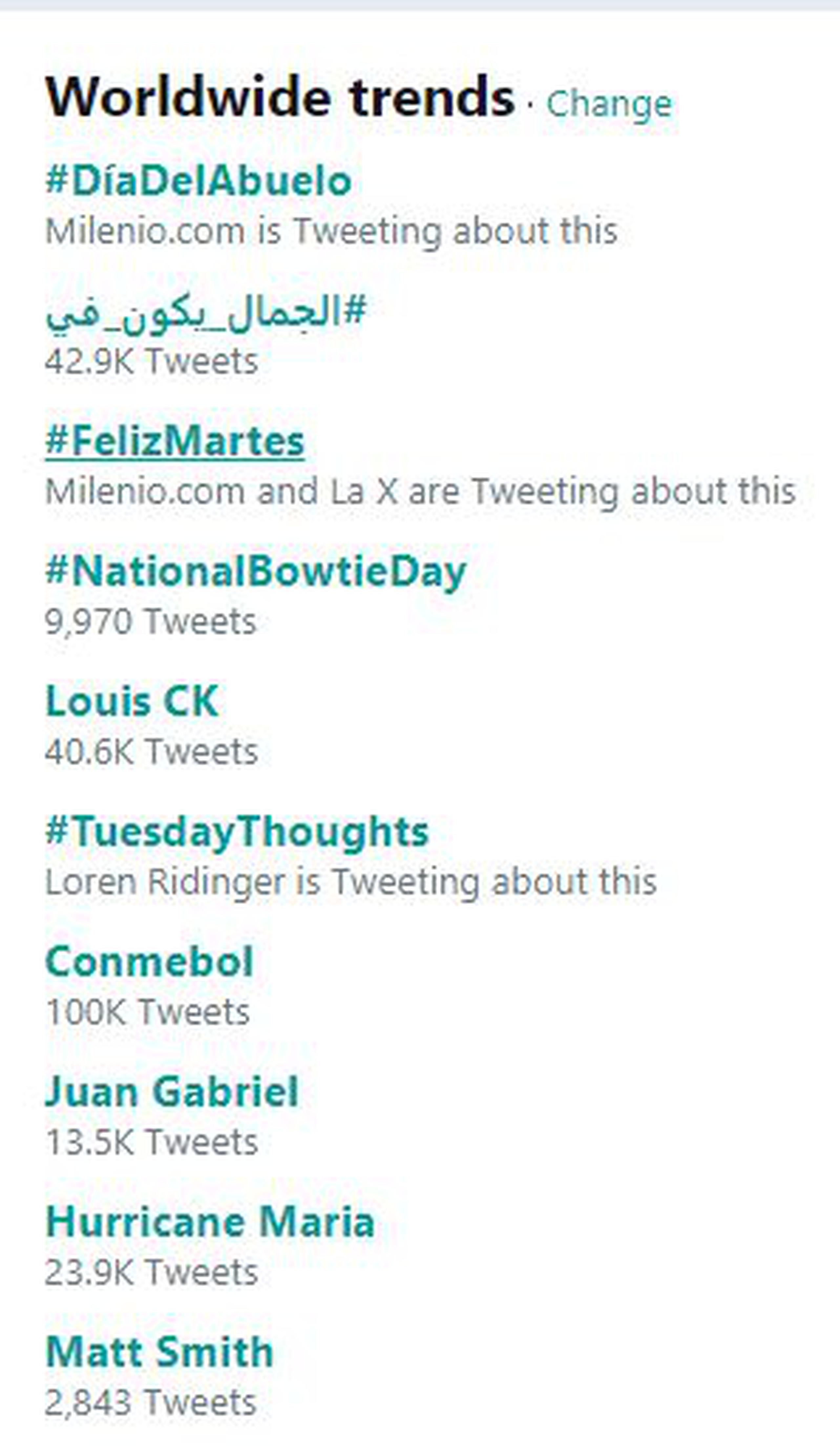View the #TuesdayThoughts hashtag
The width and height of the screenshot is (840, 1446).
pos(237,832)
